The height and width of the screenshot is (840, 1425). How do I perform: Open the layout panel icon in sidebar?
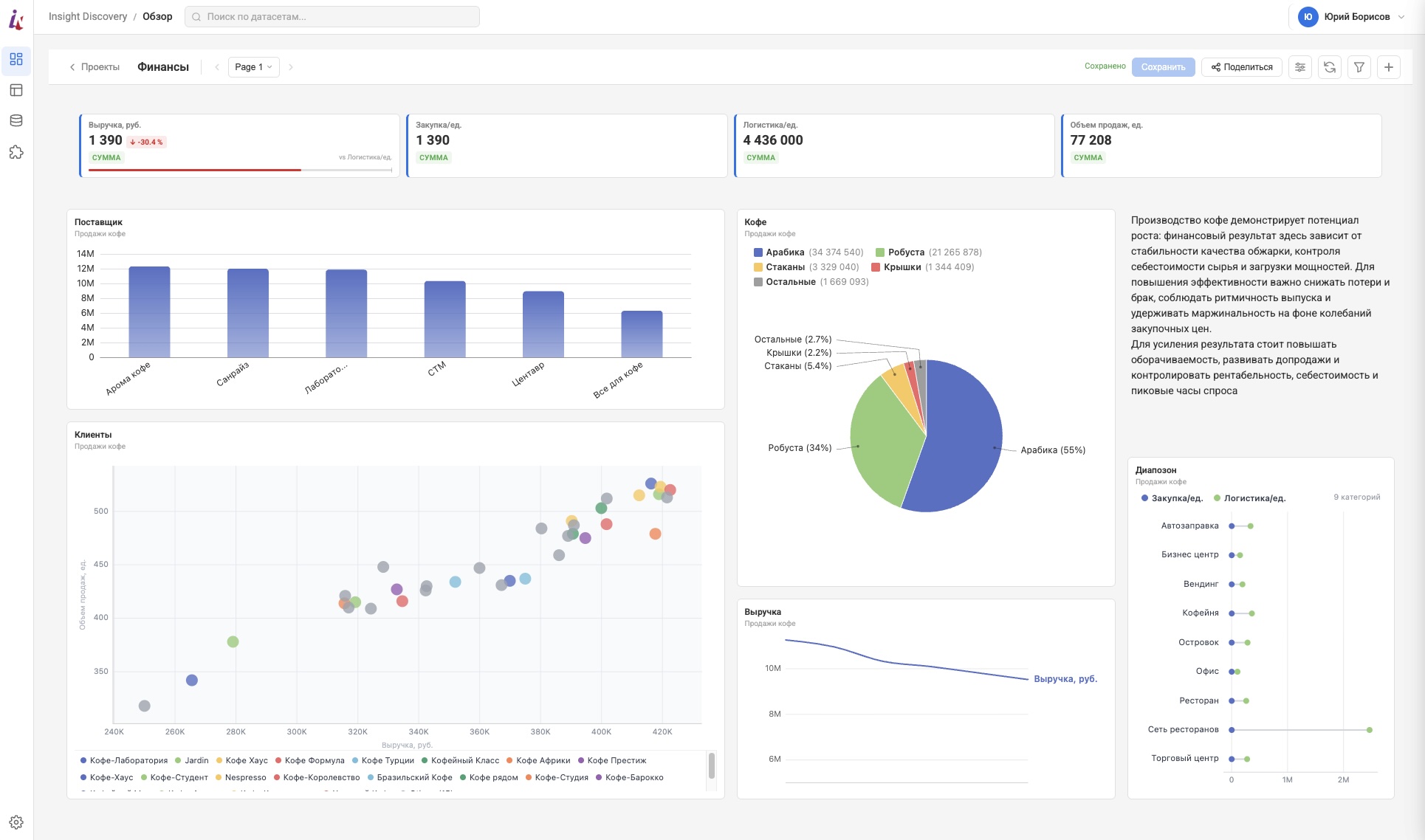coord(16,90)
